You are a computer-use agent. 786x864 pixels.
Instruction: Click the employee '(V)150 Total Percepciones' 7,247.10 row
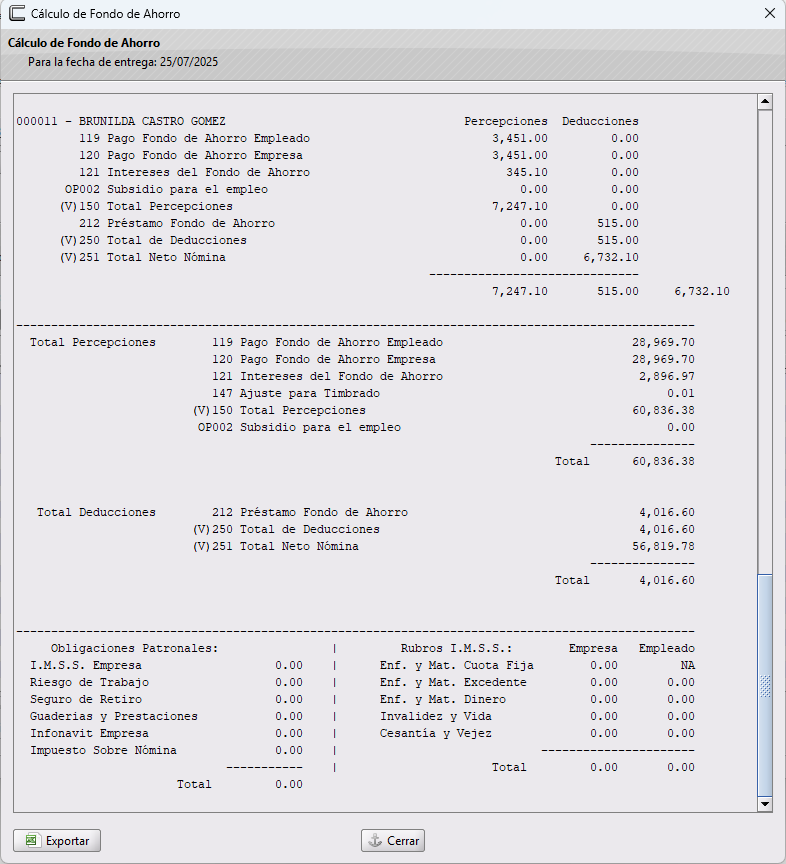[349, 207]
